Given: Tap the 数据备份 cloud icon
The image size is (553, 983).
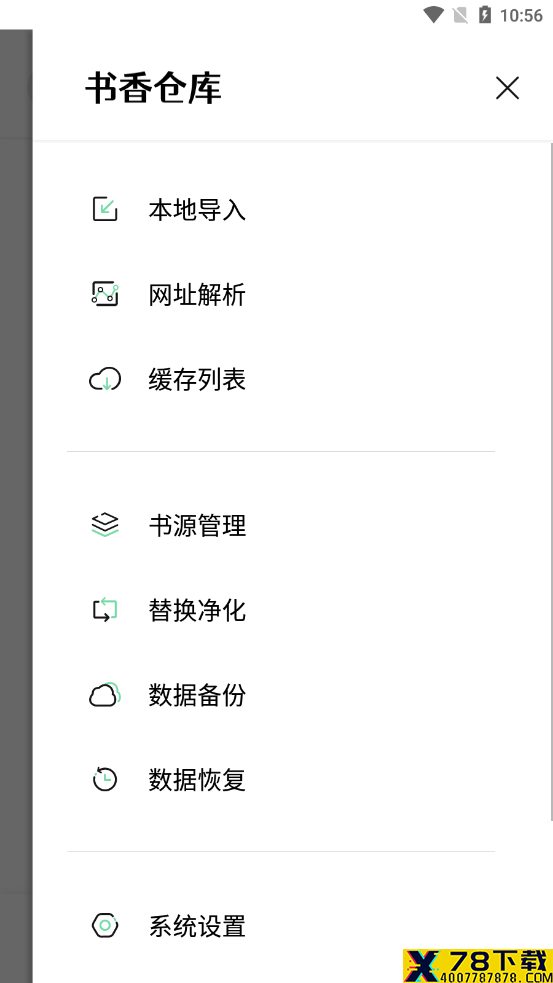Looking at the screenshot, I should coord(105,695).
